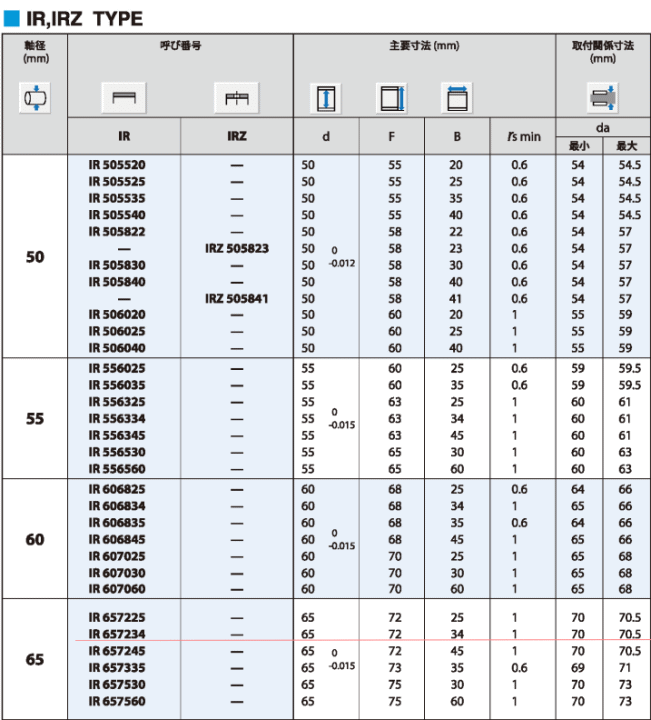
Task: Select part number IR 556530
Action: click(x=117, y=452)
